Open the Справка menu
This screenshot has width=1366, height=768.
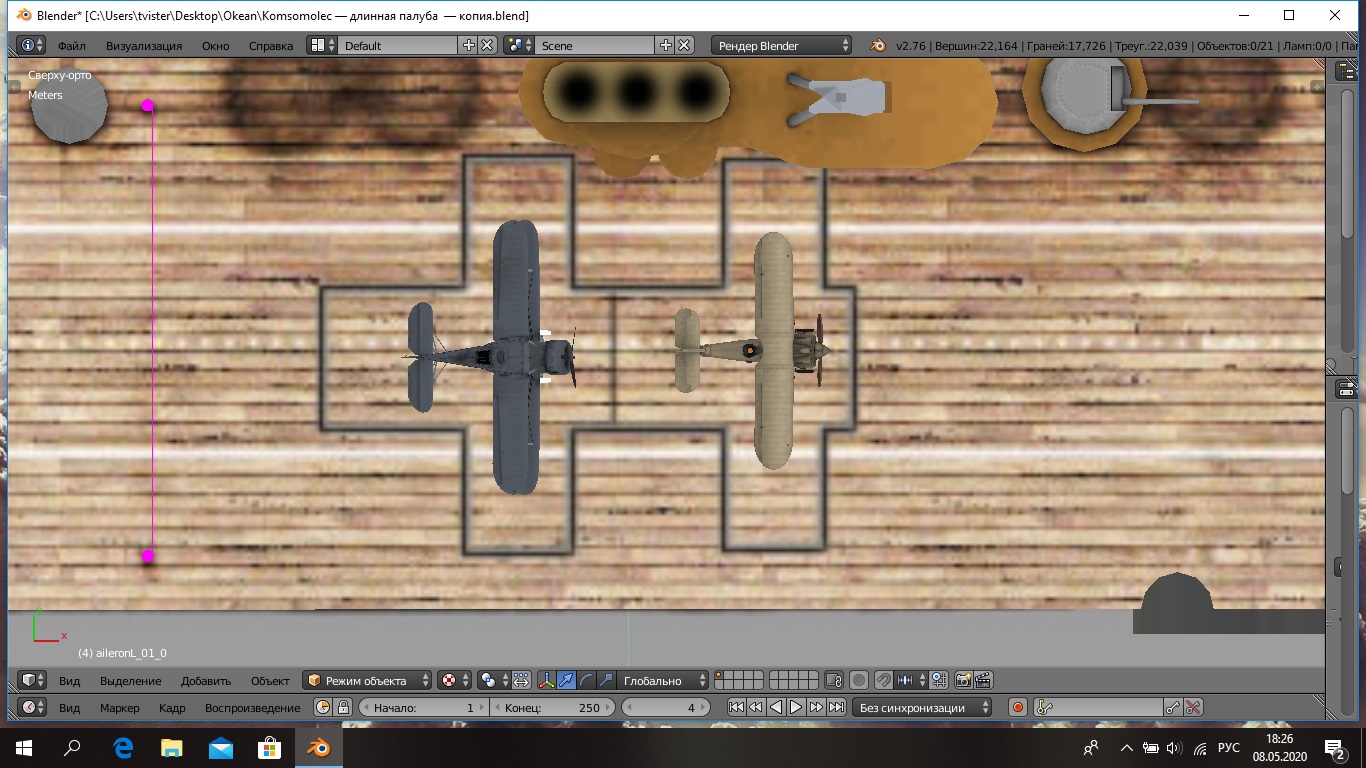(271, 46)
